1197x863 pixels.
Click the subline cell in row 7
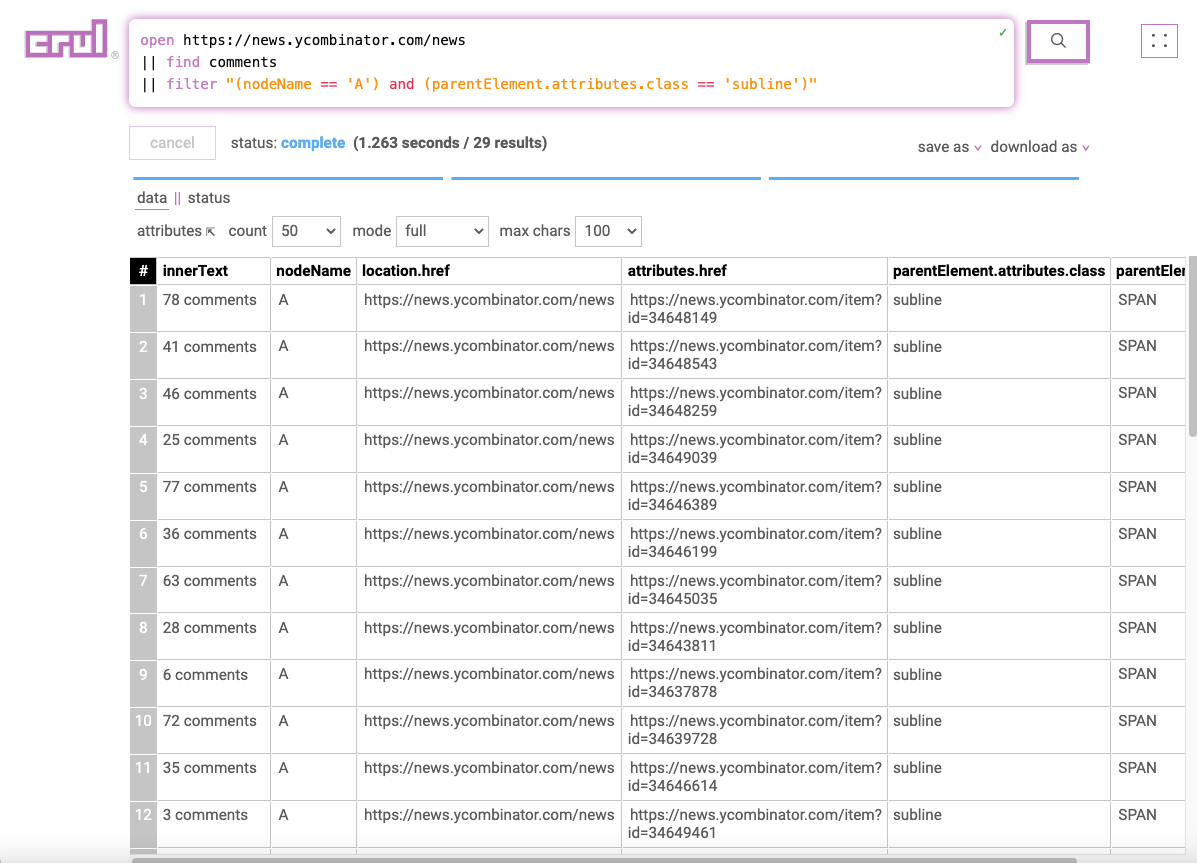999,590
